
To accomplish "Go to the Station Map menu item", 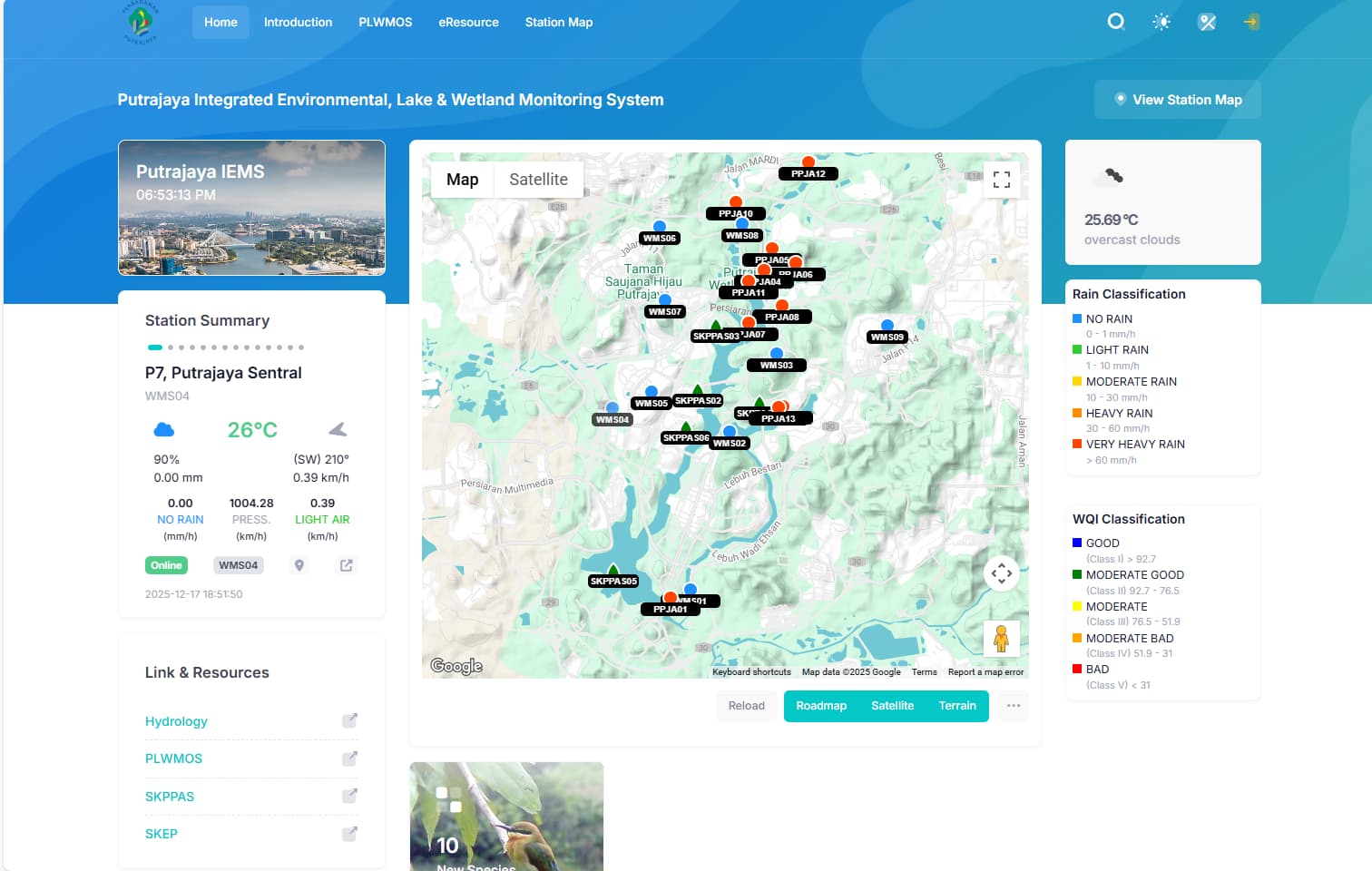I will (558, 22).
